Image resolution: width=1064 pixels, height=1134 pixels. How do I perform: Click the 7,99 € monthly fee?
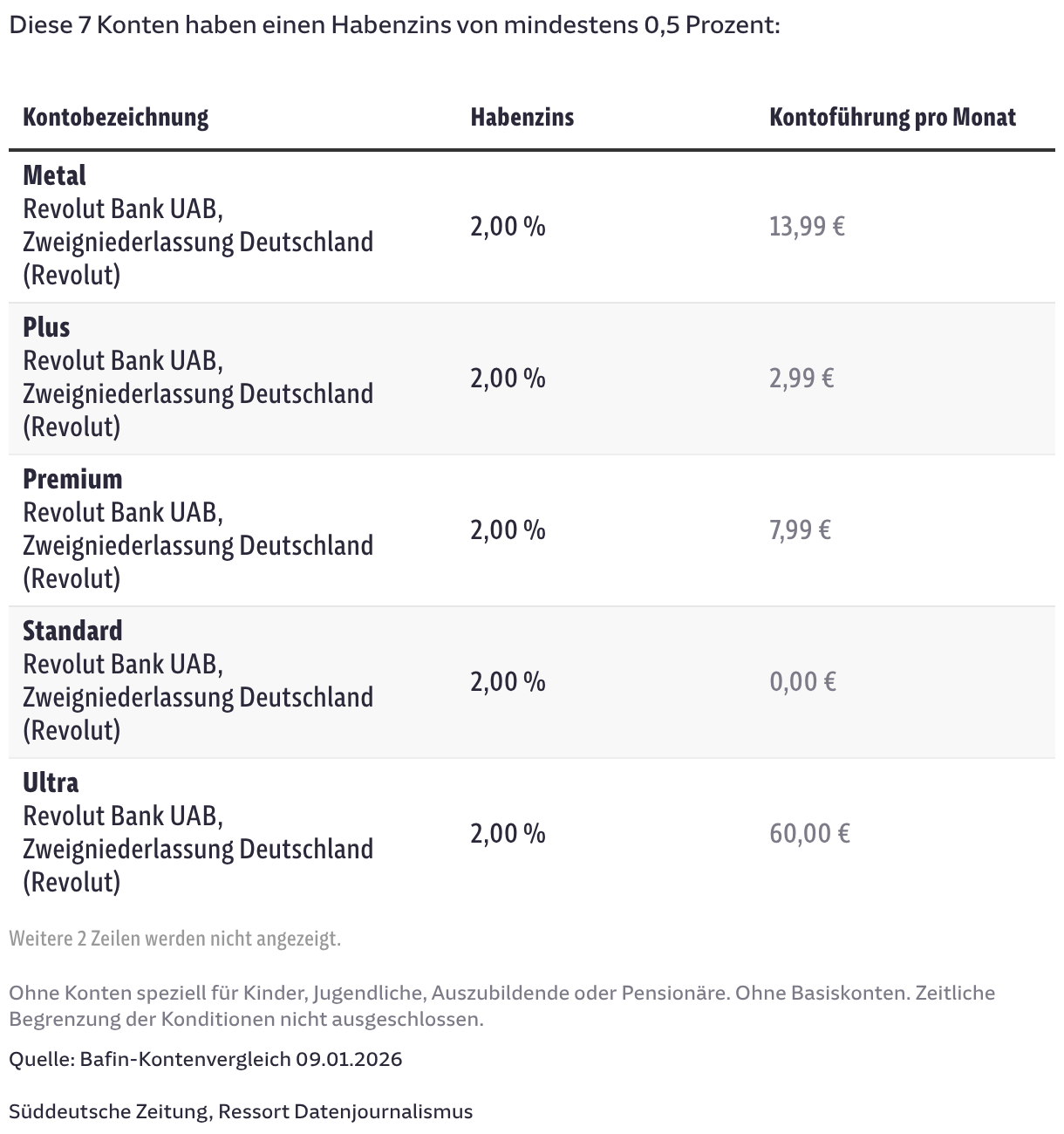(x=800, y=530)
